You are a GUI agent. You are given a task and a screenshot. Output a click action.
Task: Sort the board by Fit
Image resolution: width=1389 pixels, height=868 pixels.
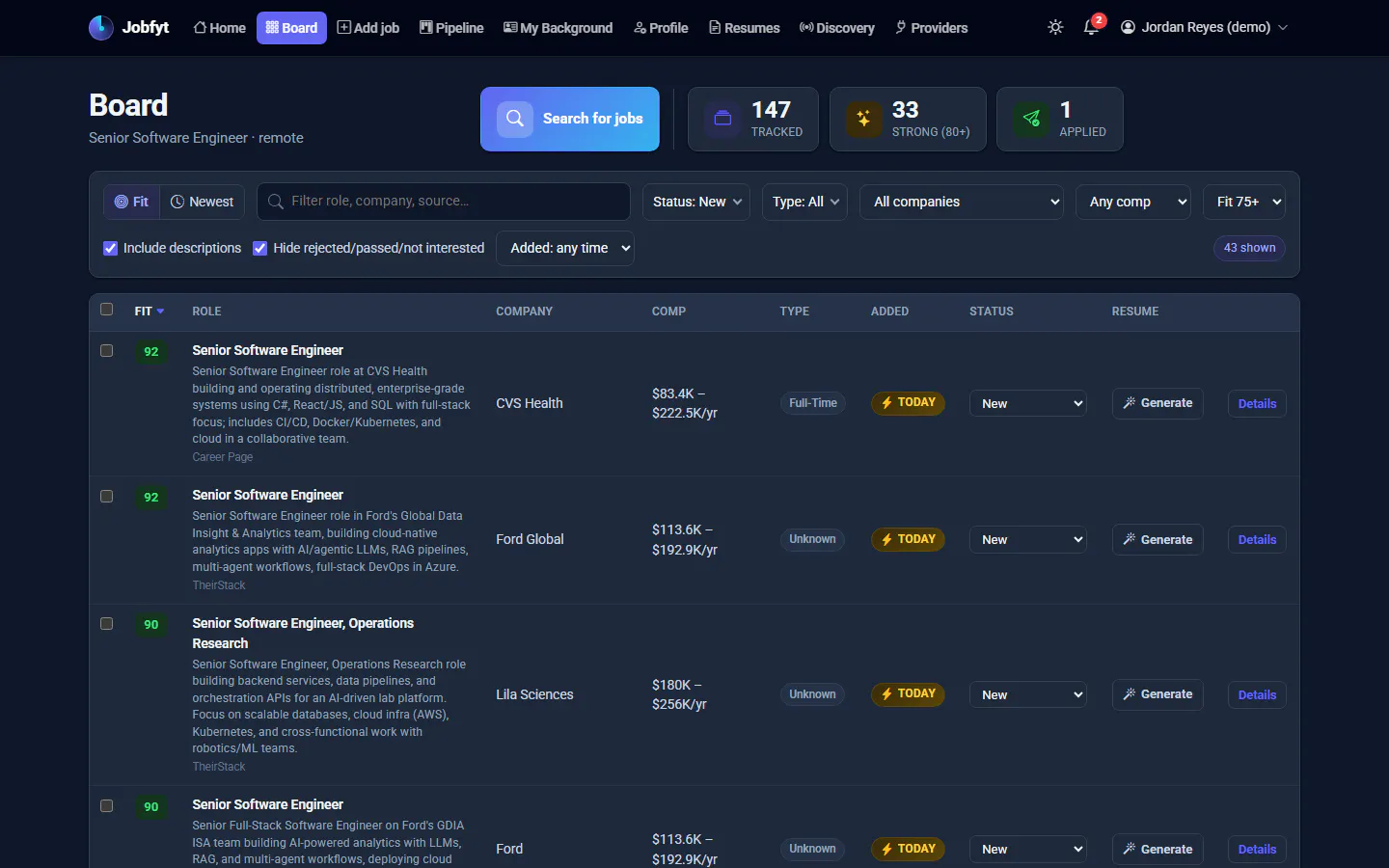[131, 202]
